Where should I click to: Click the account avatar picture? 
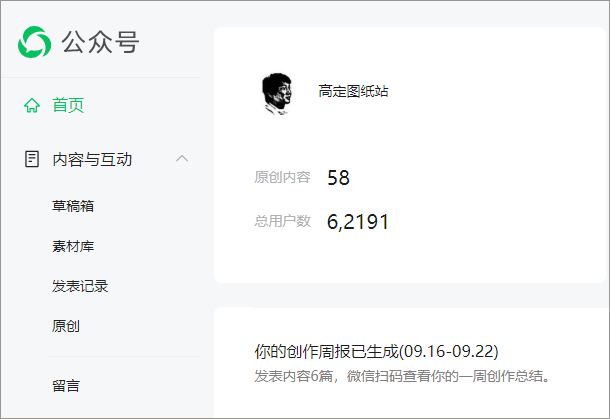pos(276,94)
